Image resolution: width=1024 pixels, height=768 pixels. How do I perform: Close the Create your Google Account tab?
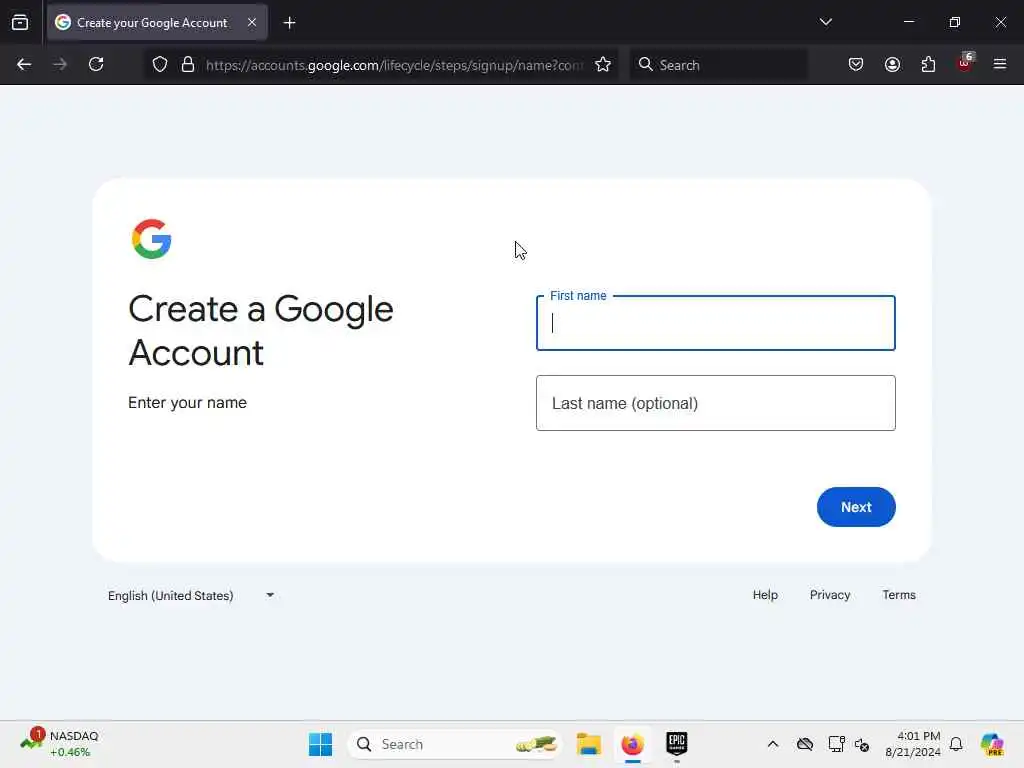tap(251, 23)
